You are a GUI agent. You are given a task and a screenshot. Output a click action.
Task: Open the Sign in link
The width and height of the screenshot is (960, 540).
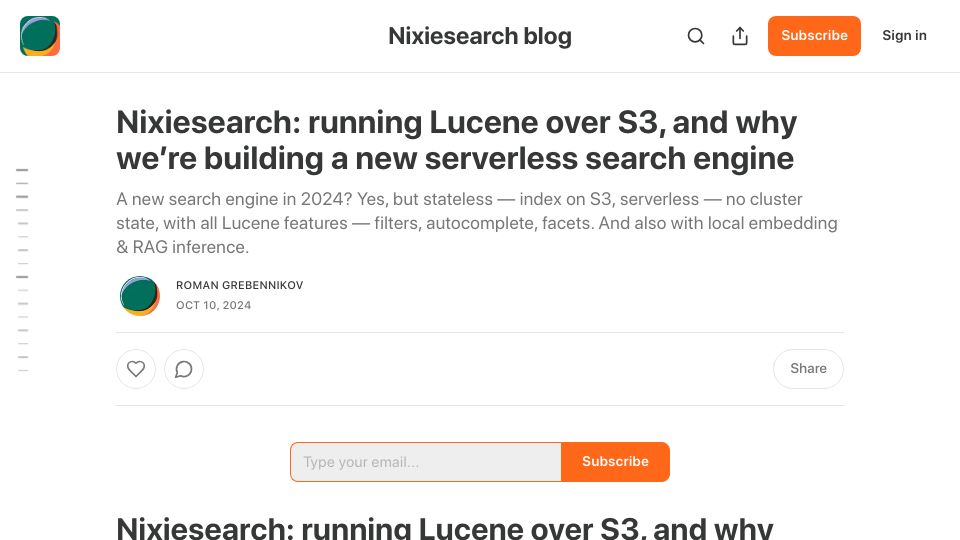[x=904, y=36]
